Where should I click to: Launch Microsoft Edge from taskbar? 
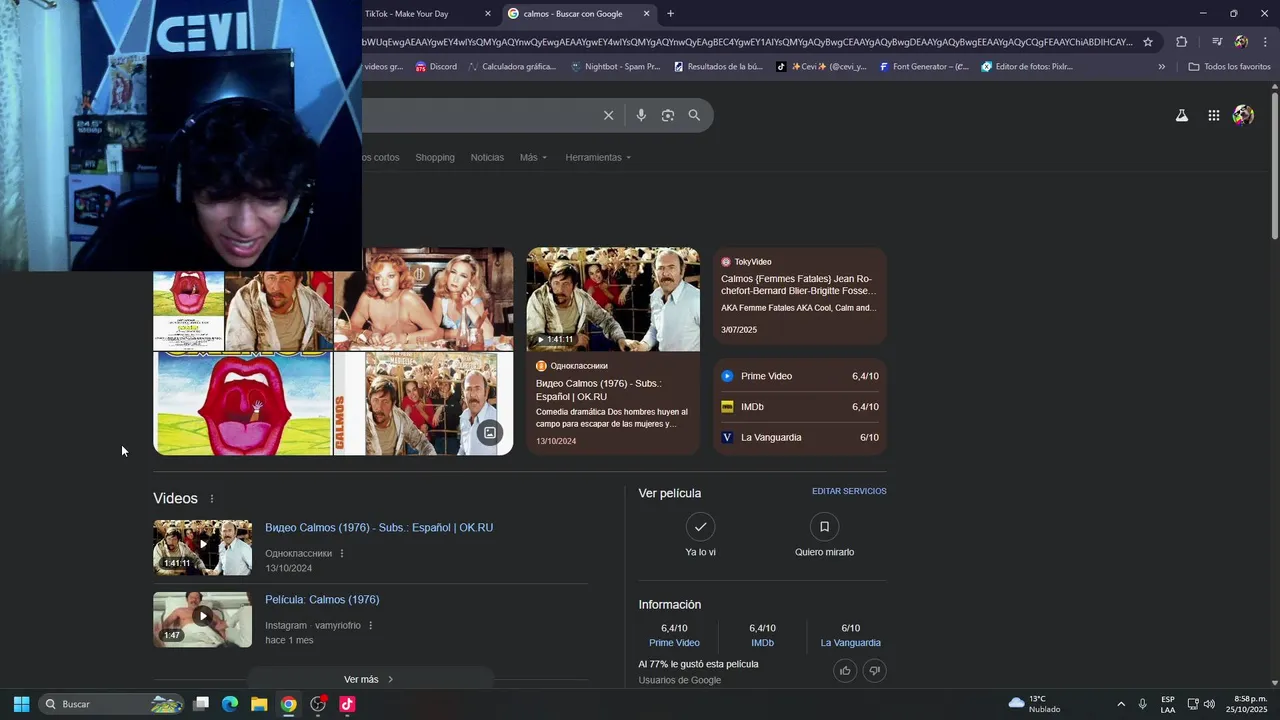(x=230, y=704)
